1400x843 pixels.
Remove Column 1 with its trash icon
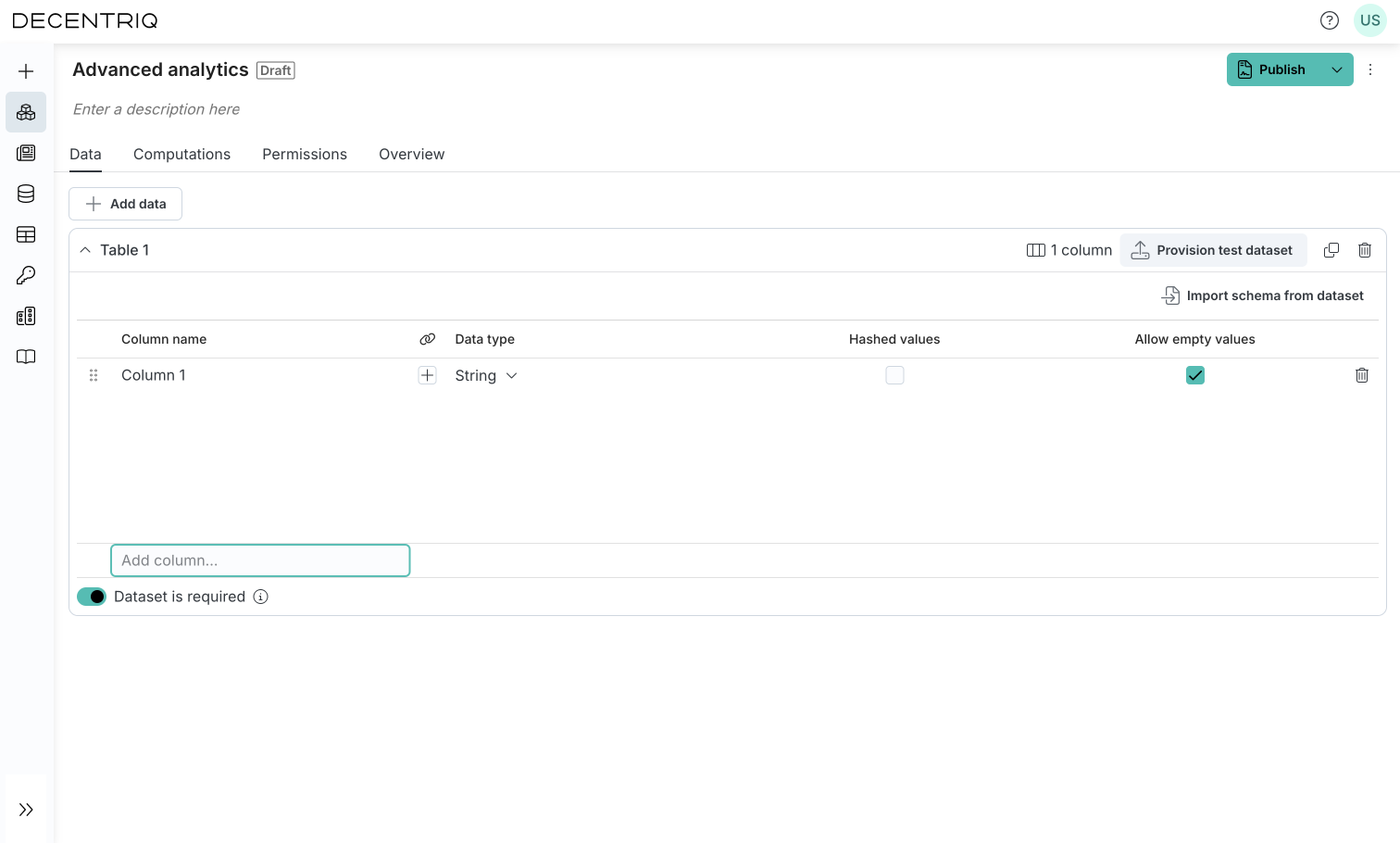tap(1361, 375)
